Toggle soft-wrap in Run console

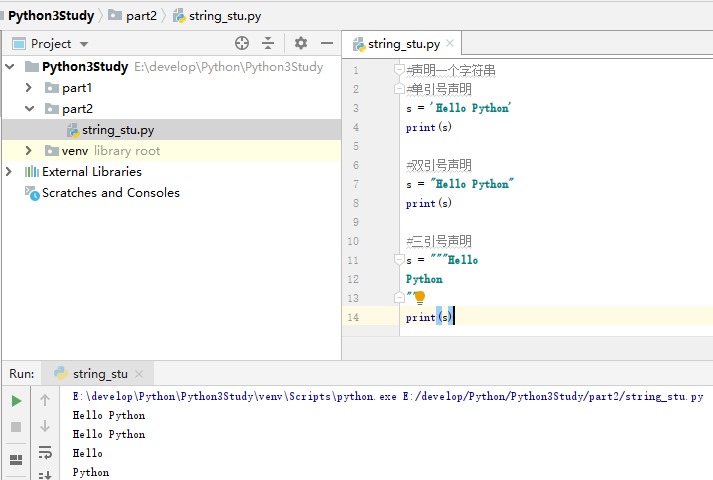click(45, 452)
